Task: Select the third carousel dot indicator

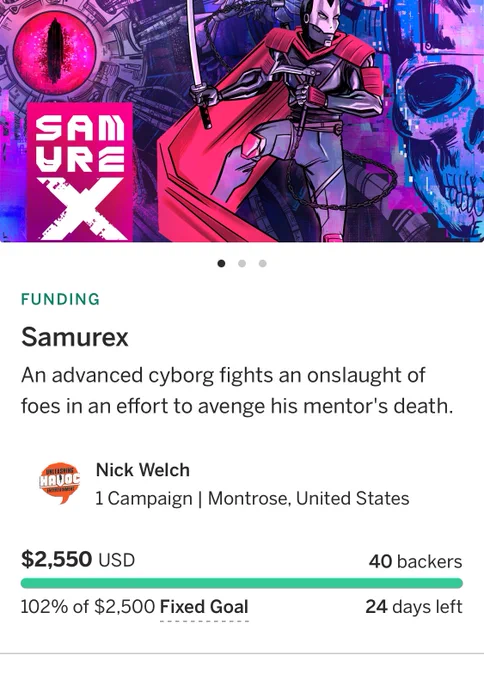Action: point(262,263)
